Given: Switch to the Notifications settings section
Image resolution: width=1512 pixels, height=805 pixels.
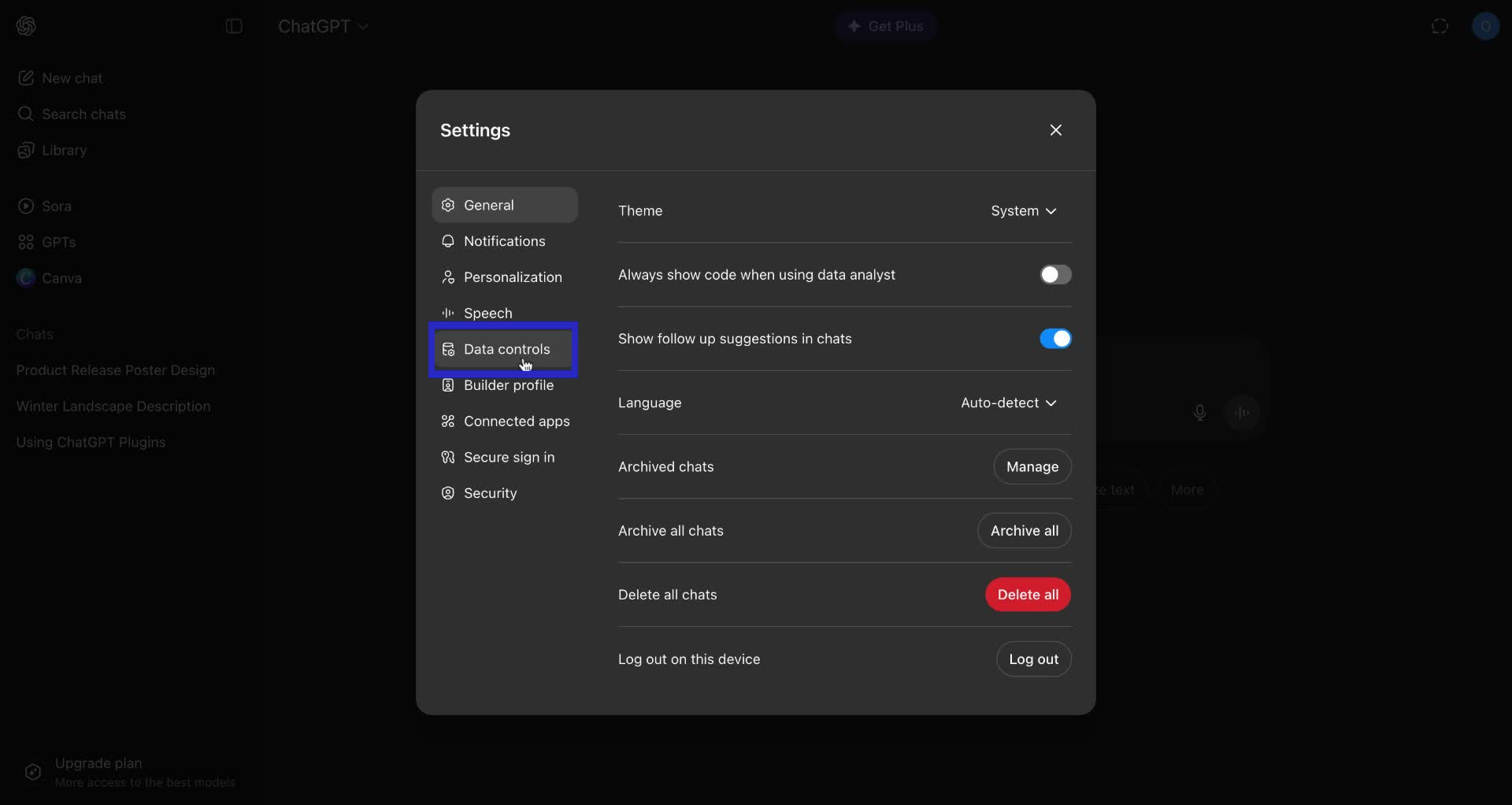Looking at the screenshot, I should (x=504, y=241).
